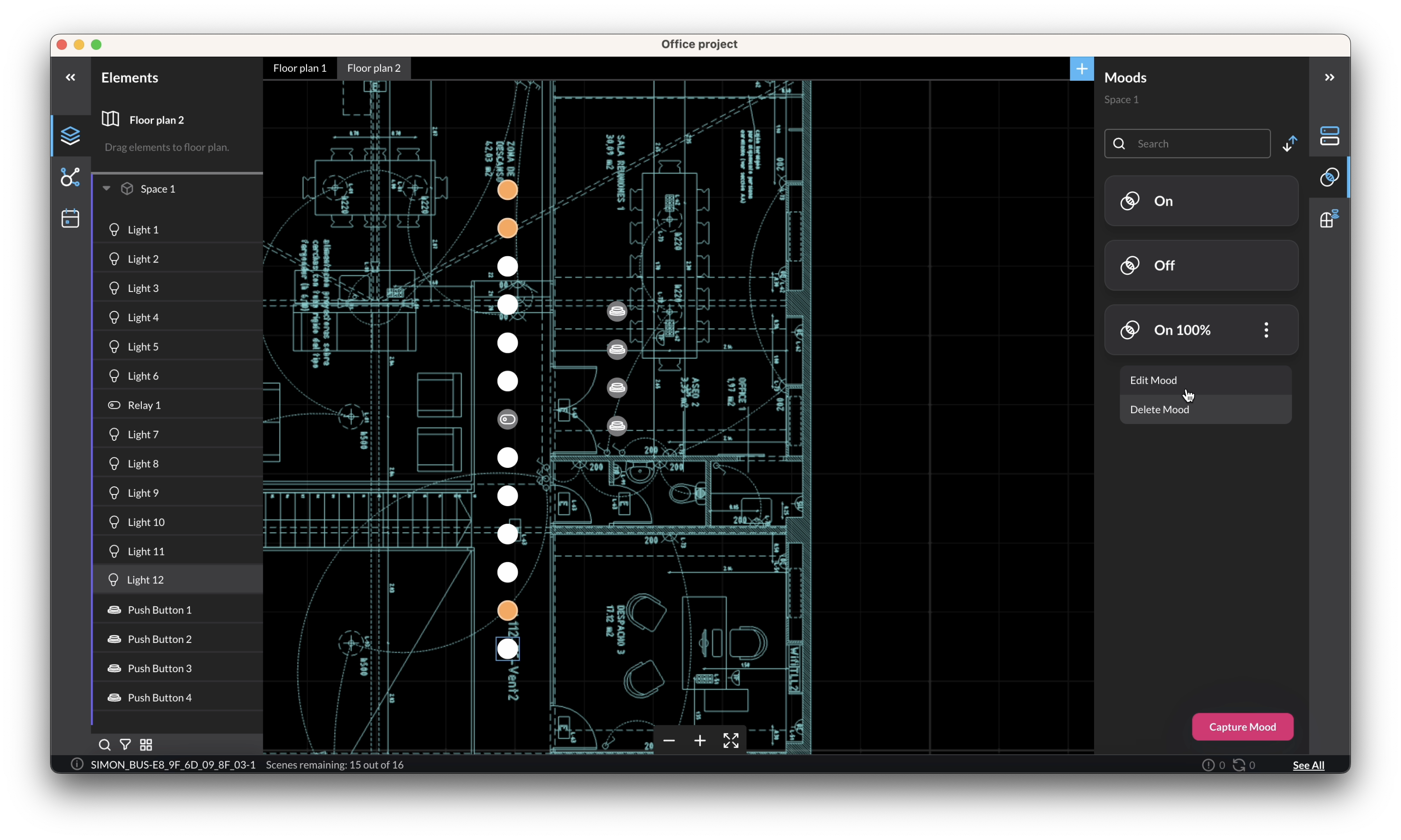
Task: Open the connections node icon in the left sidebar
Action: (70, 177)
